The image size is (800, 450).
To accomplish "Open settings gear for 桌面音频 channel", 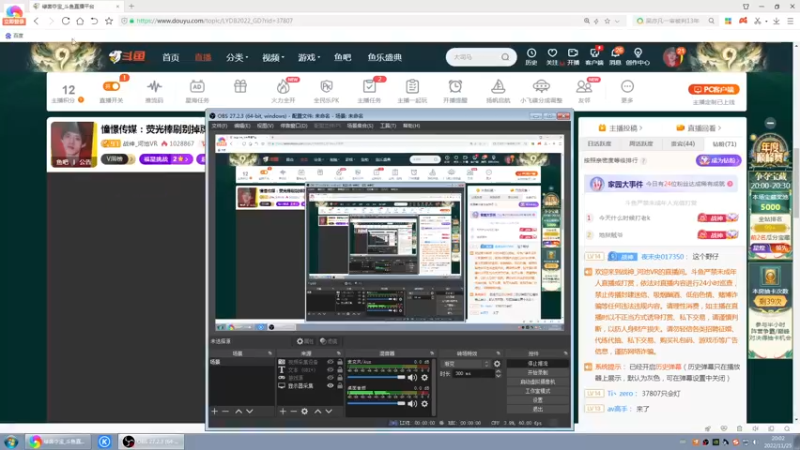I will [424, 404].
